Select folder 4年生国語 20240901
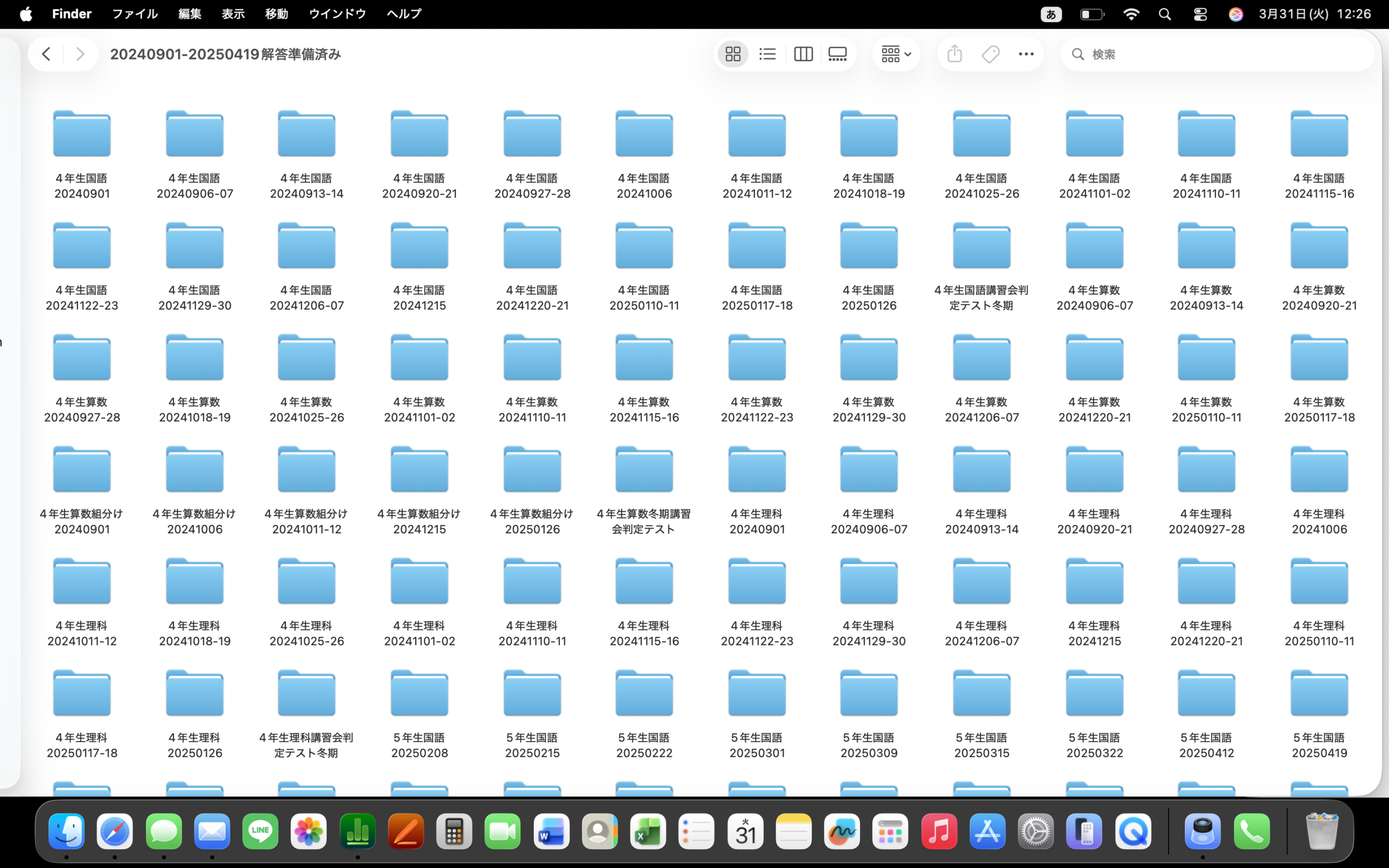 click(x=81, y=135)
